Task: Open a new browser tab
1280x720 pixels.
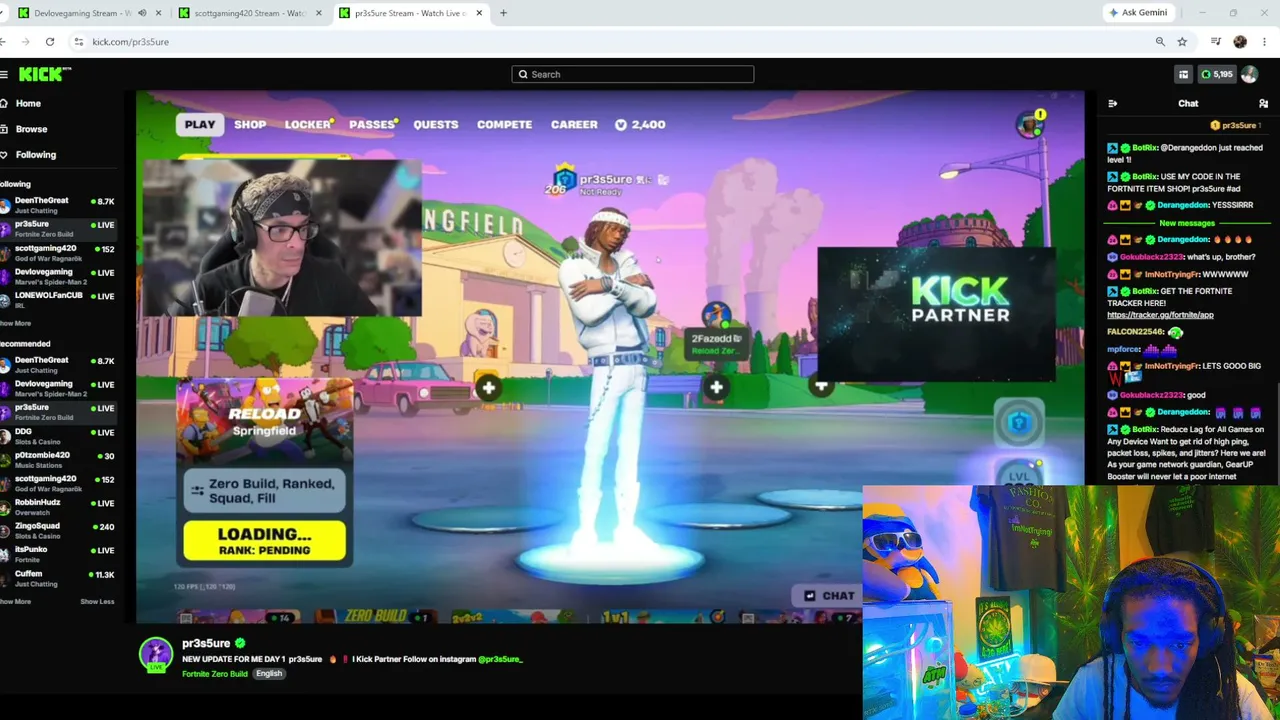Action: click(x=503, y=13)
